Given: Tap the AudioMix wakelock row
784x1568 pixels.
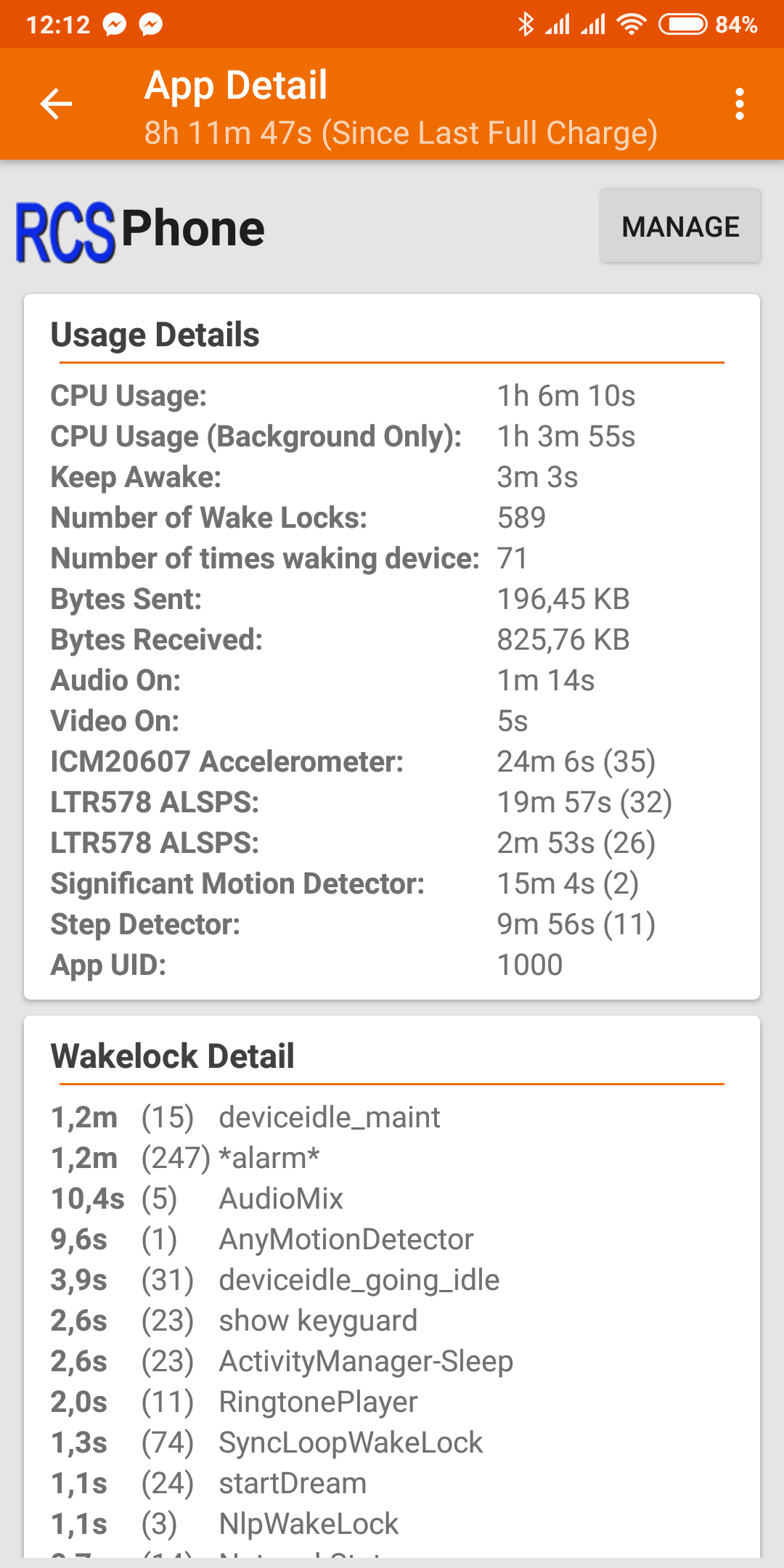Looking at the screenshot, I should click(281, 1199).
